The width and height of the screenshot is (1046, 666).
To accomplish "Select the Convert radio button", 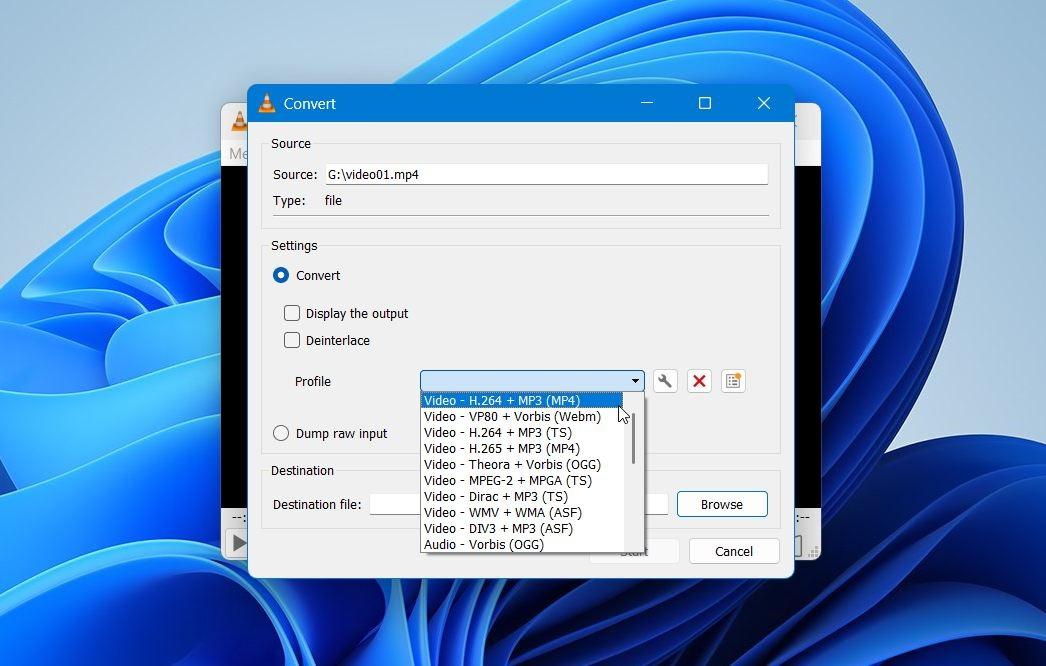I will (281, 275).
